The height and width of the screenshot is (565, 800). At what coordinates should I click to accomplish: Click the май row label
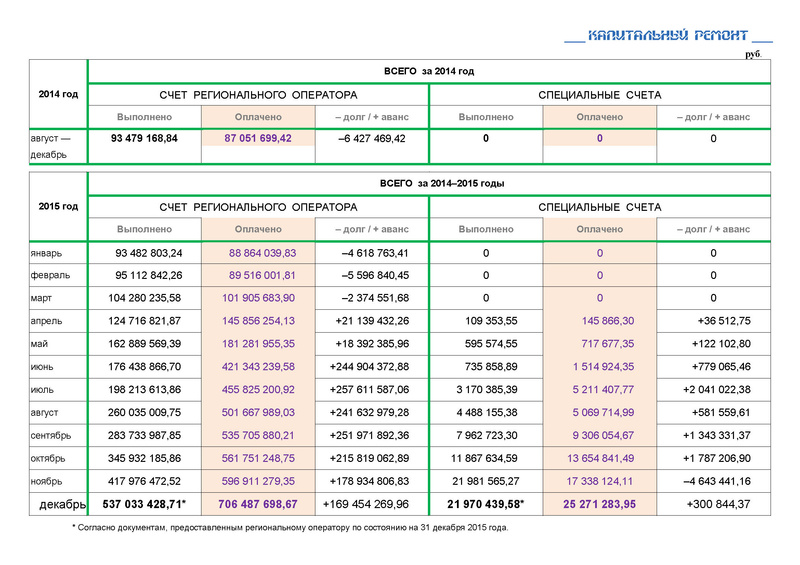tap(39, 344)
